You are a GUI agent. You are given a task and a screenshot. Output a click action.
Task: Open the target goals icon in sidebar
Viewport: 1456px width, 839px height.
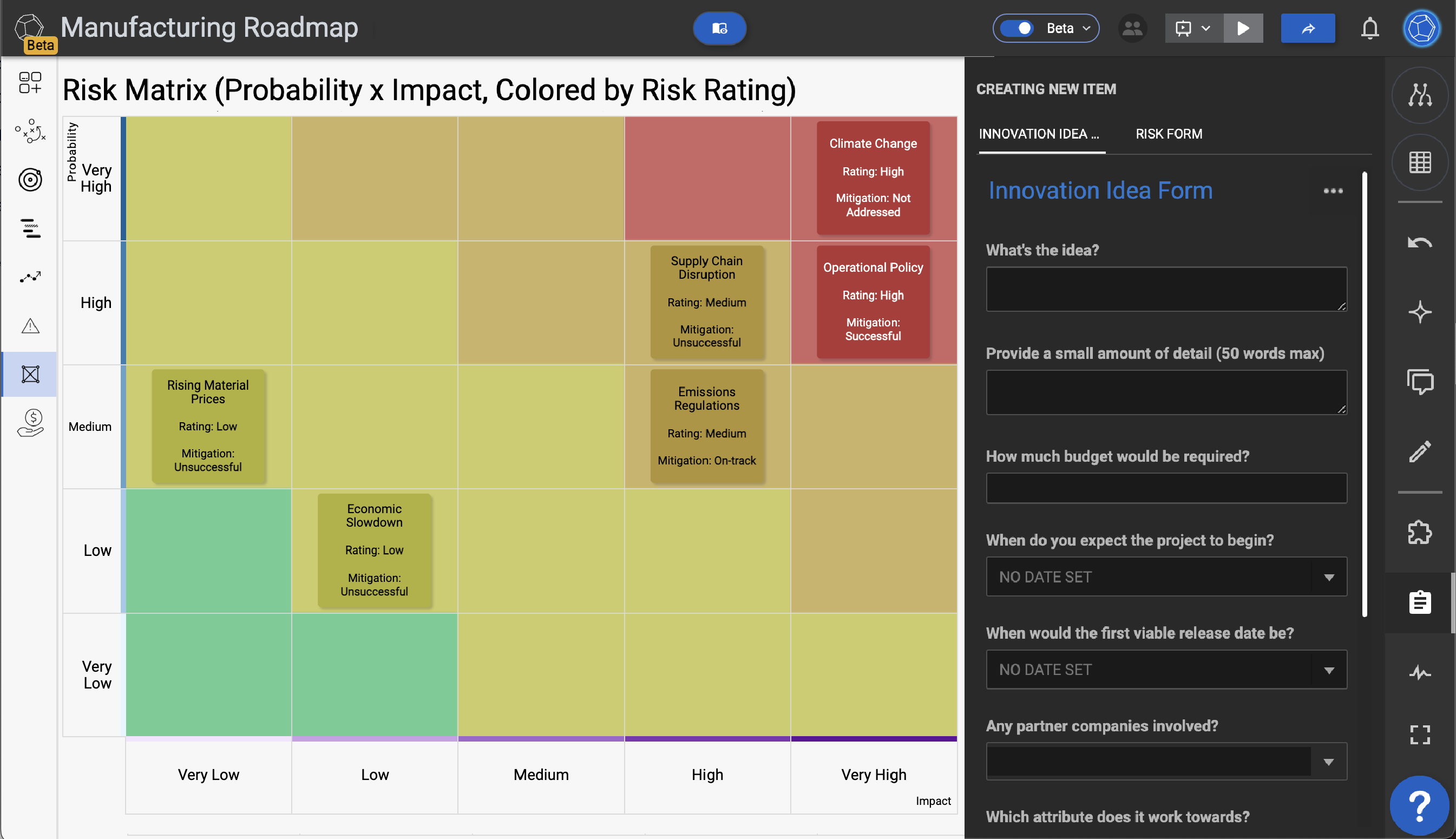pyautogui.click(x=30, y=180)
